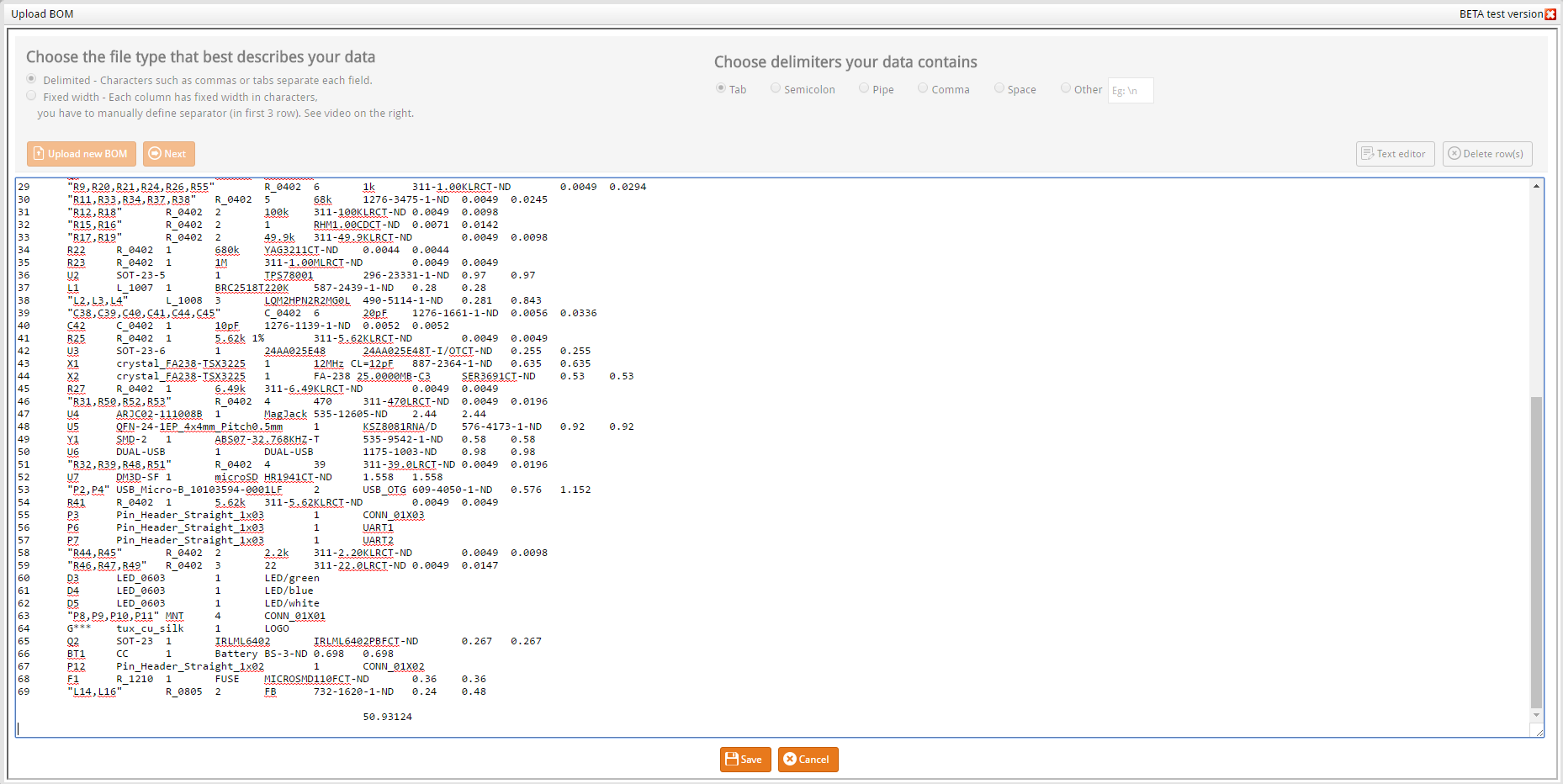This screenshot has height=784, width=1563.
Task: Click the text SER3691CT-ND
Action: click(498, 376)
